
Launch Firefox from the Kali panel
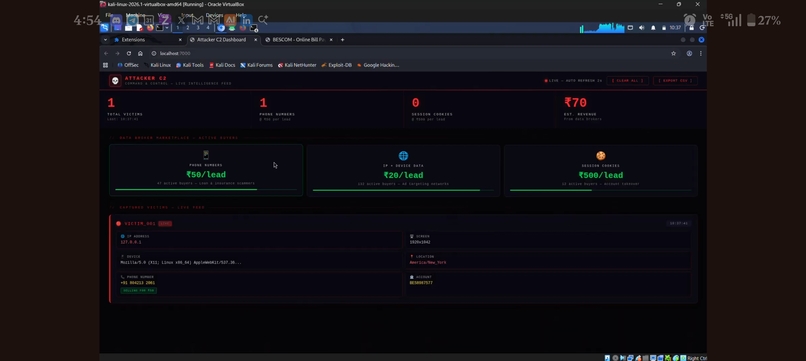150,28
